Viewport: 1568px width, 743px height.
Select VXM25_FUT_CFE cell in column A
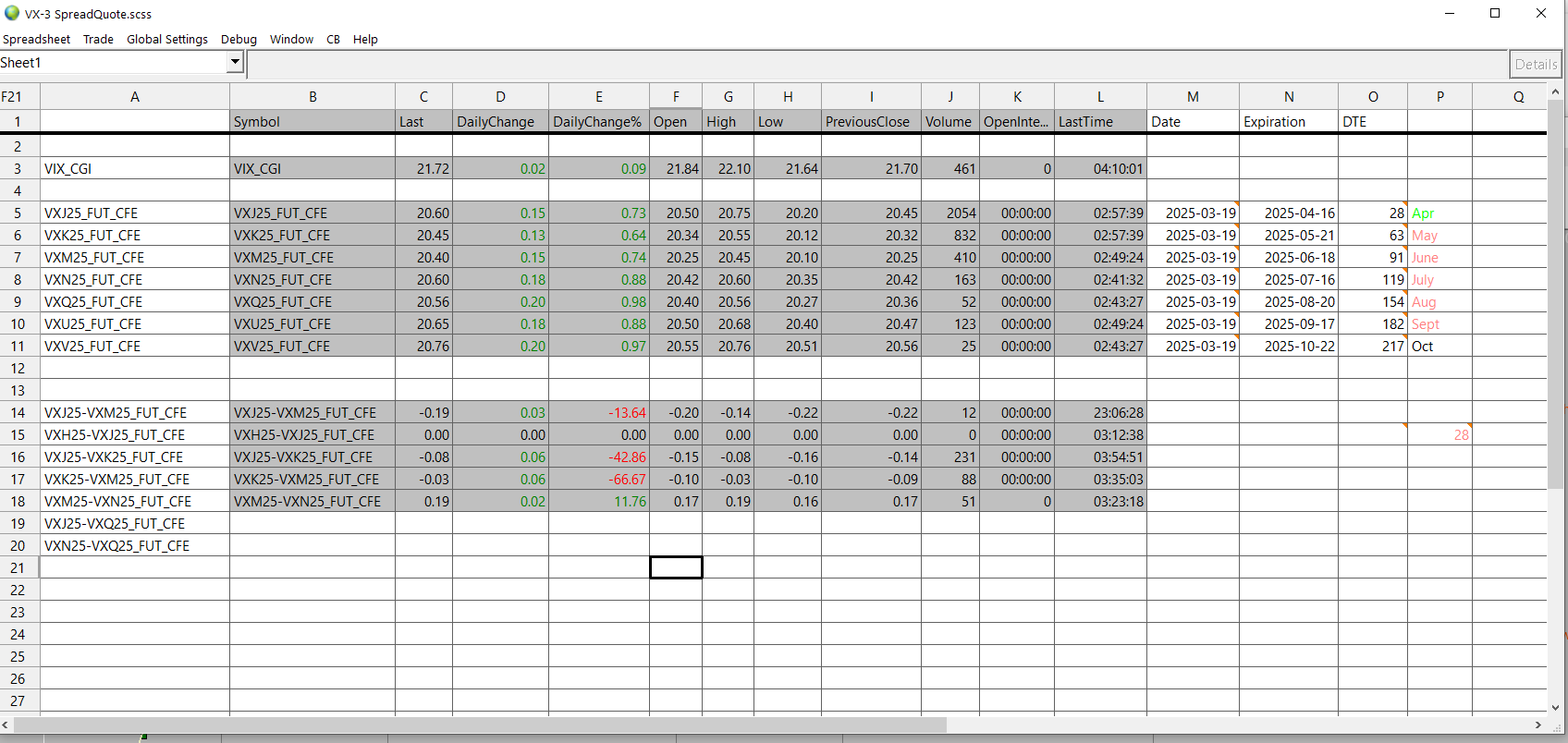click(x=135, y=257)
